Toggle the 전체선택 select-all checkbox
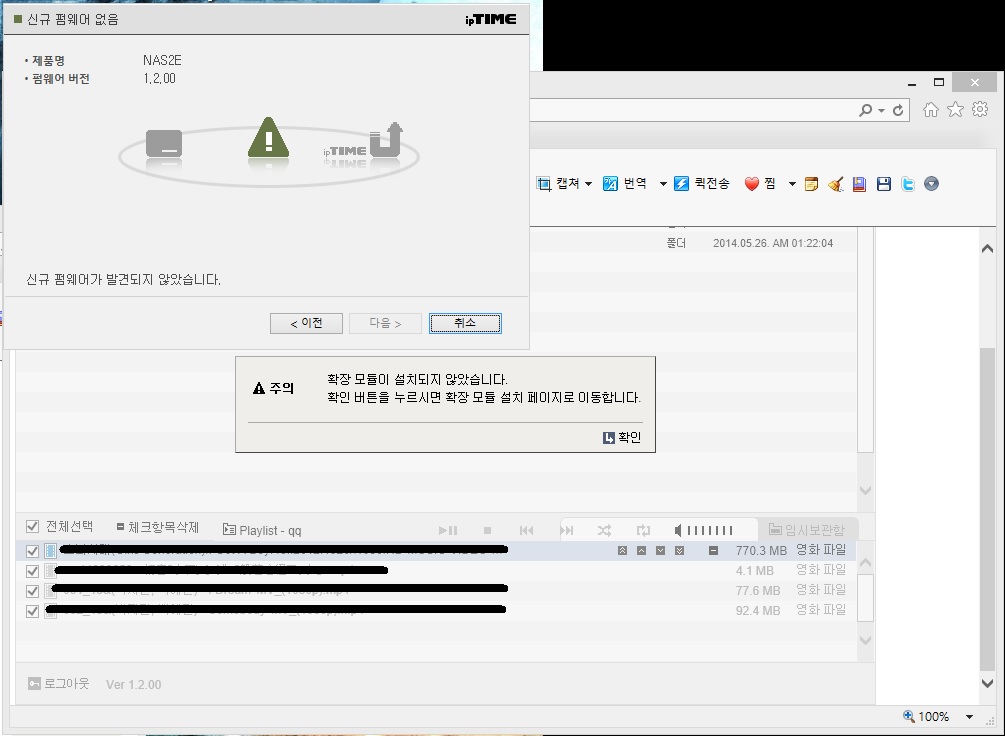 33,526
